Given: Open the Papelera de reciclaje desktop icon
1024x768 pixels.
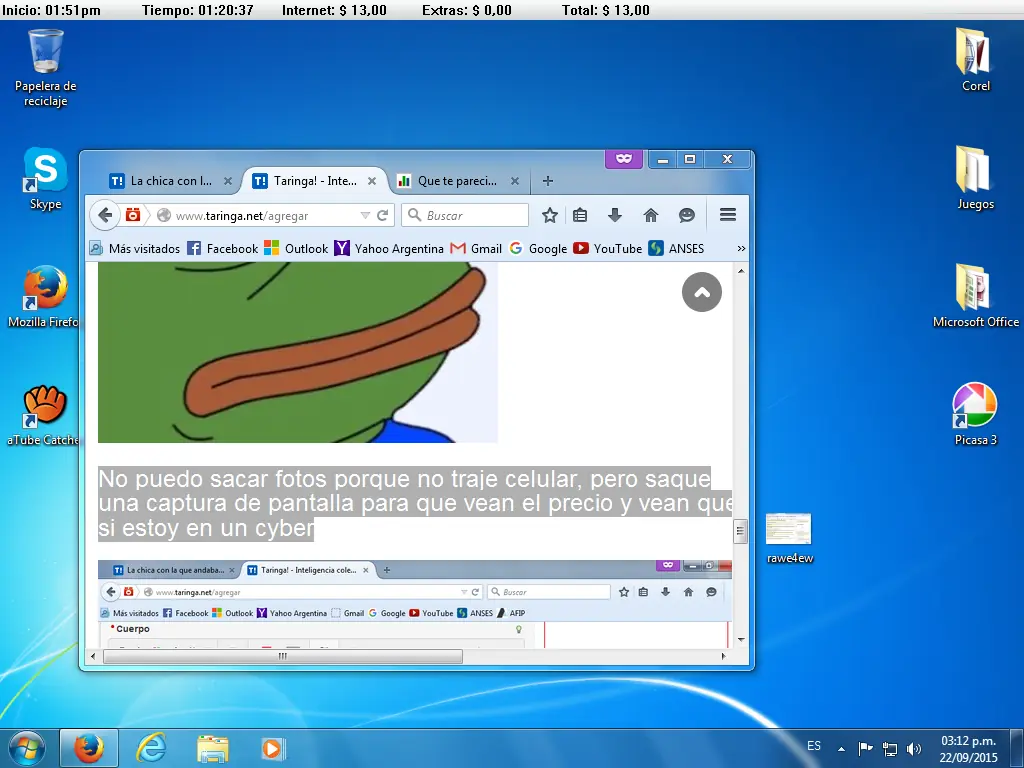Looking at the screenshot, I should tap(46, 67).
